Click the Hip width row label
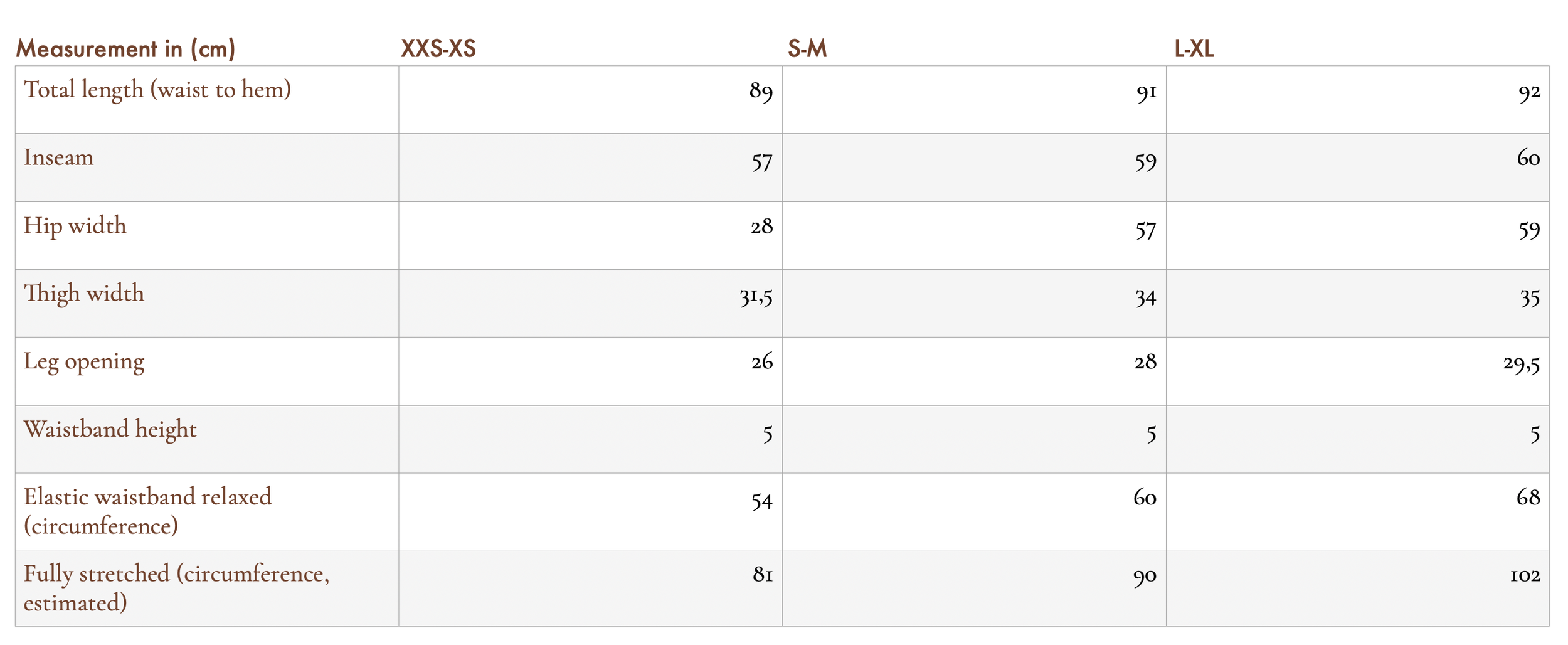Image resolution: width=1568 pixels, height=645 pixels. coord(75,226)
